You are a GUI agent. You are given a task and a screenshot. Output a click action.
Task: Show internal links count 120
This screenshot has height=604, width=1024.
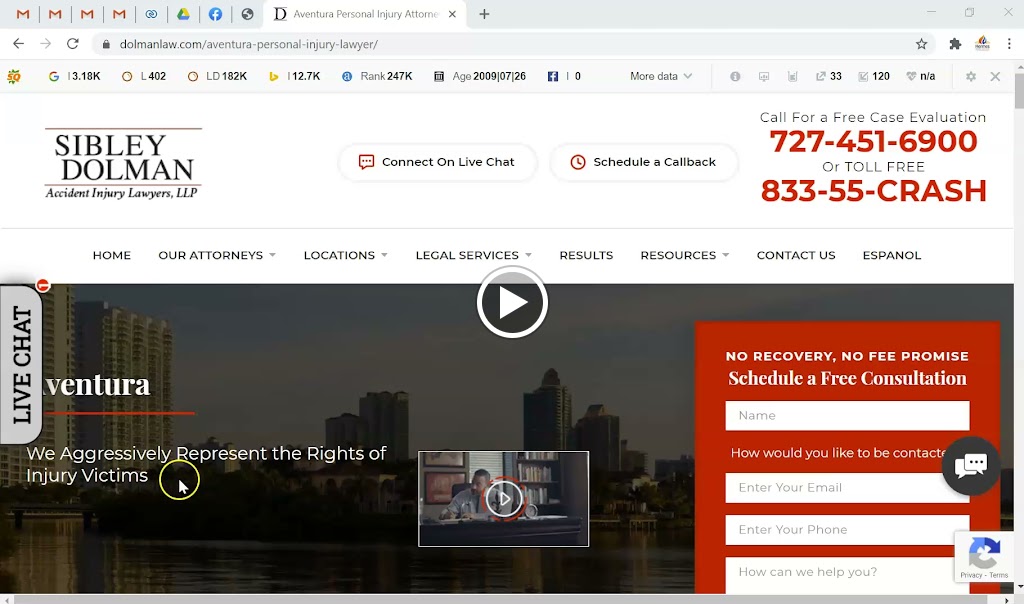coord(874,76)
